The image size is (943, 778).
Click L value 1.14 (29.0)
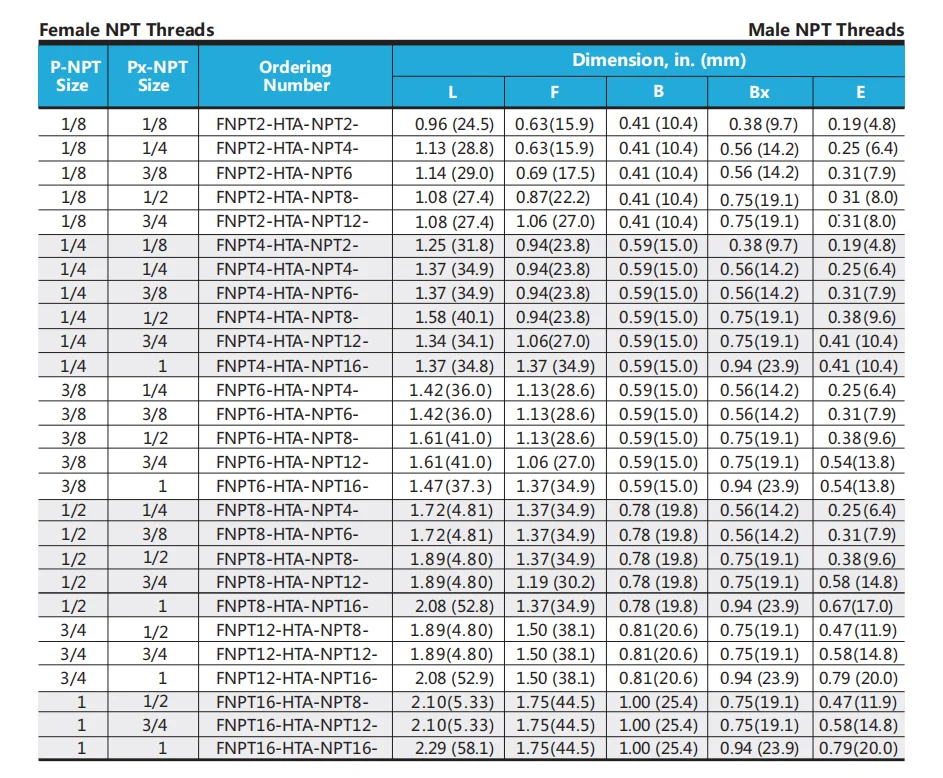[454, 173]
